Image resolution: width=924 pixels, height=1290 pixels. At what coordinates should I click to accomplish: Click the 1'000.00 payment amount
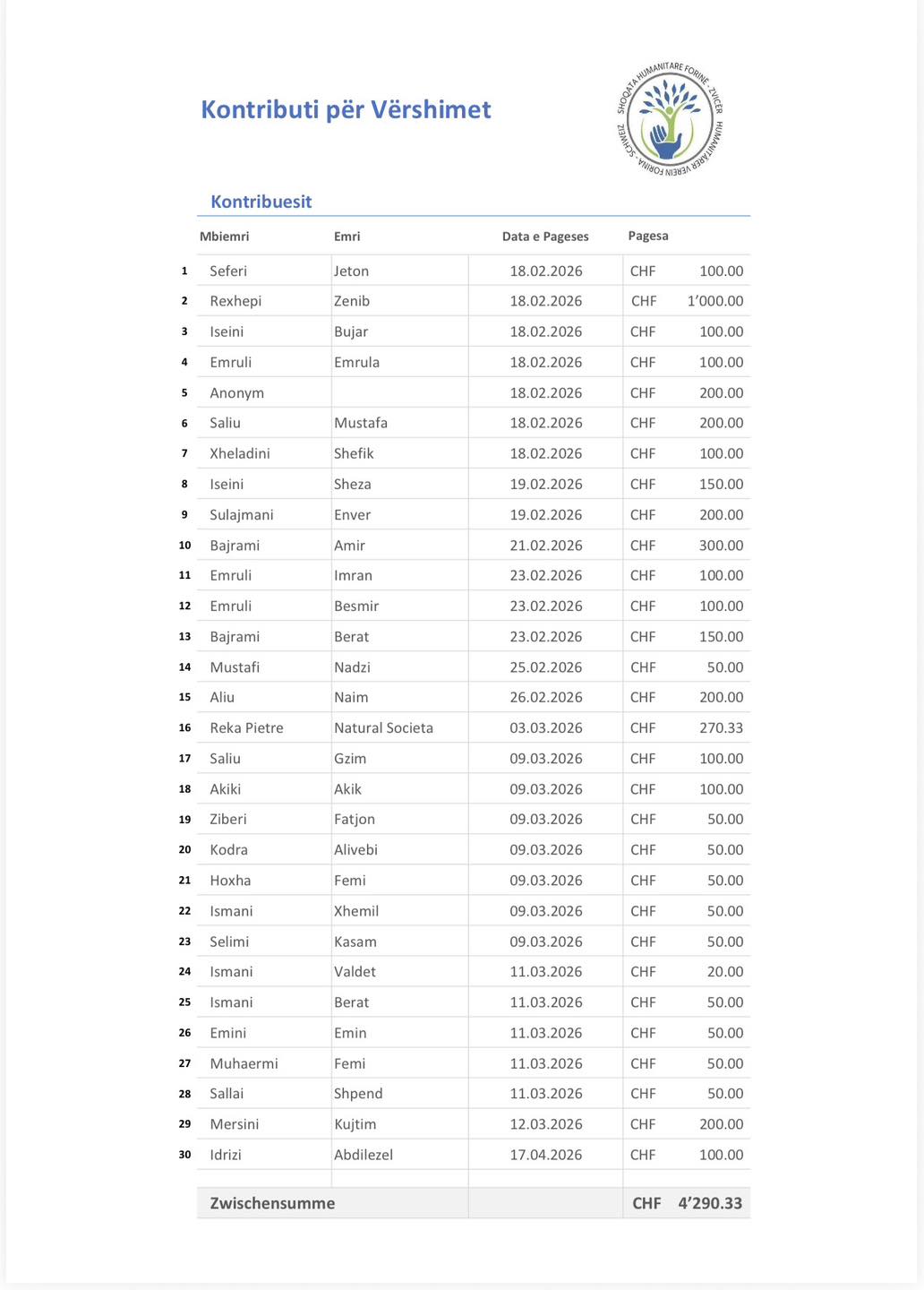coord(715,301)
